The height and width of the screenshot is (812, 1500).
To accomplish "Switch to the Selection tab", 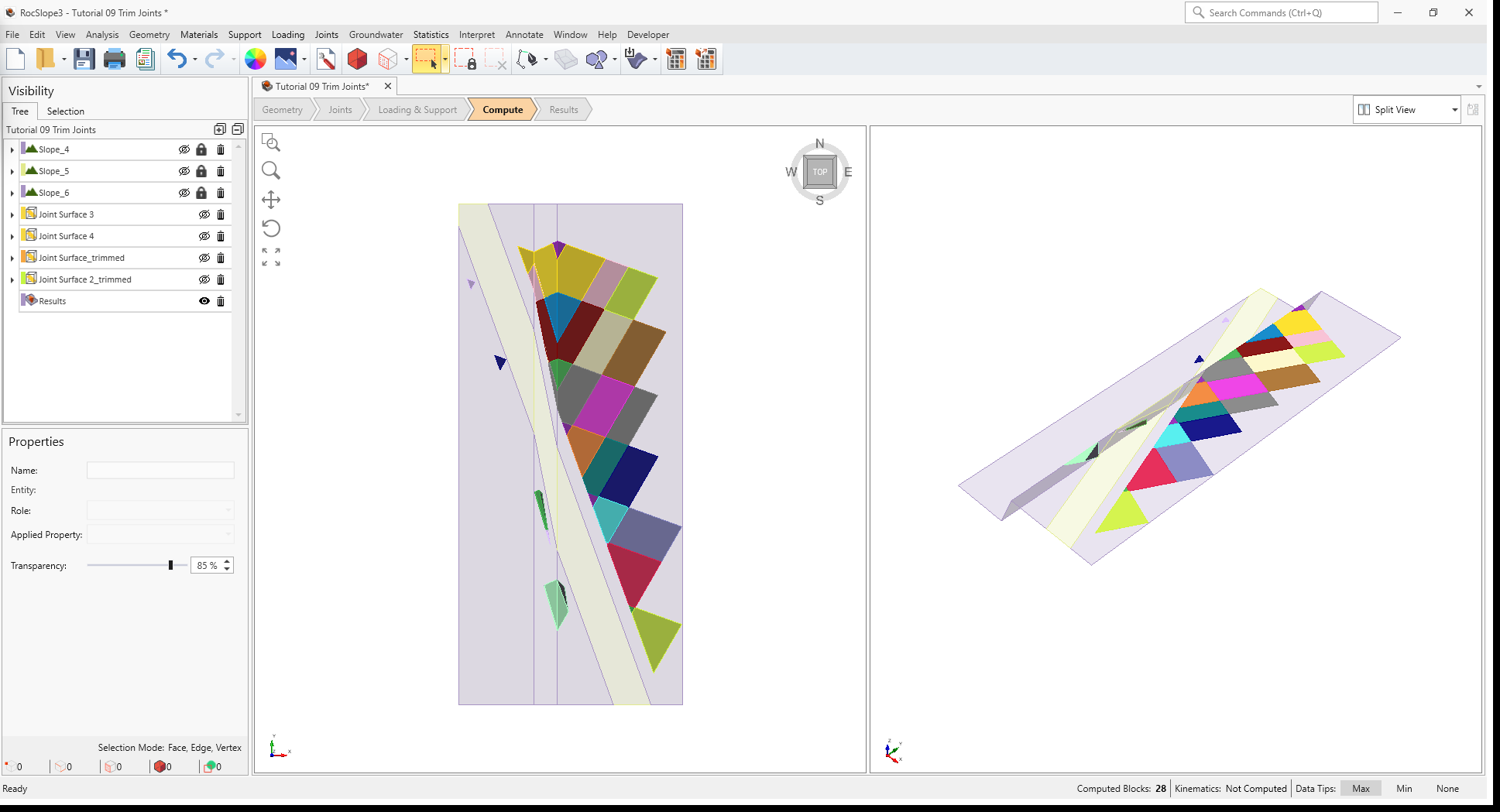I will tap(66, 111).
